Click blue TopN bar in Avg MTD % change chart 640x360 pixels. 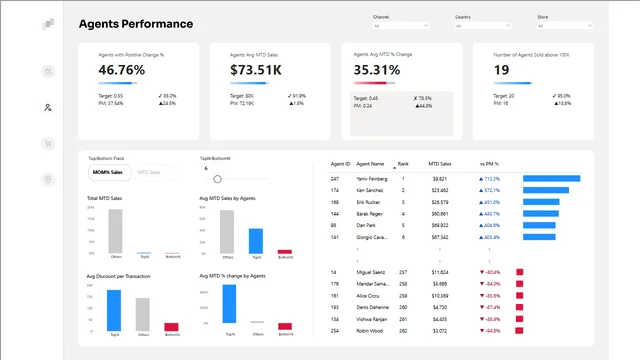click(229, 304)
